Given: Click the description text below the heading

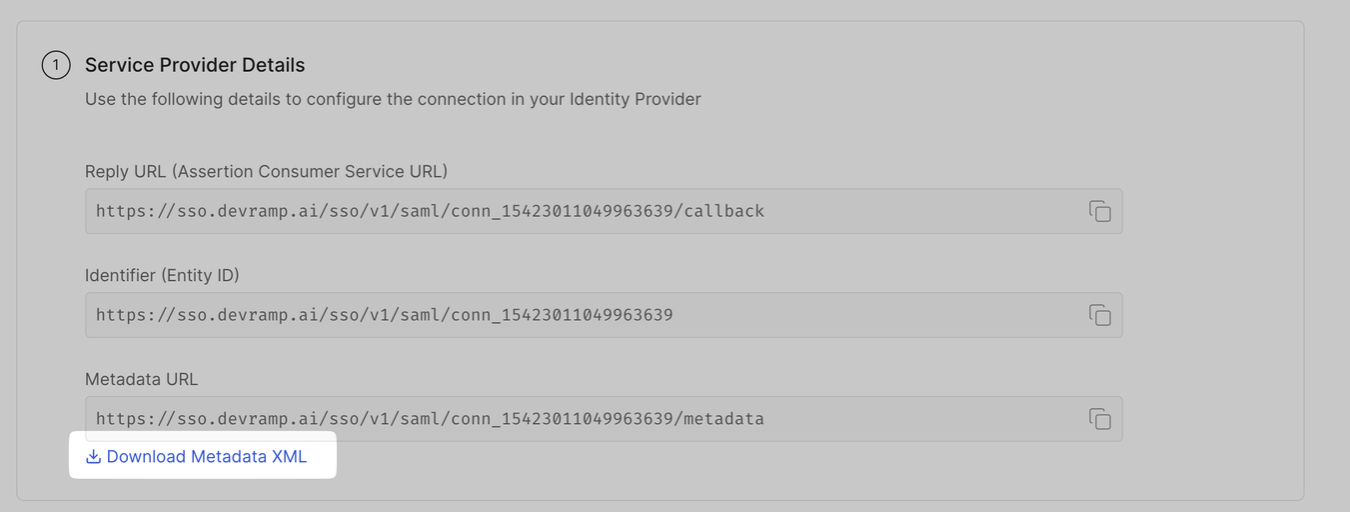Looking at the screenshot, I should [393, 99].
